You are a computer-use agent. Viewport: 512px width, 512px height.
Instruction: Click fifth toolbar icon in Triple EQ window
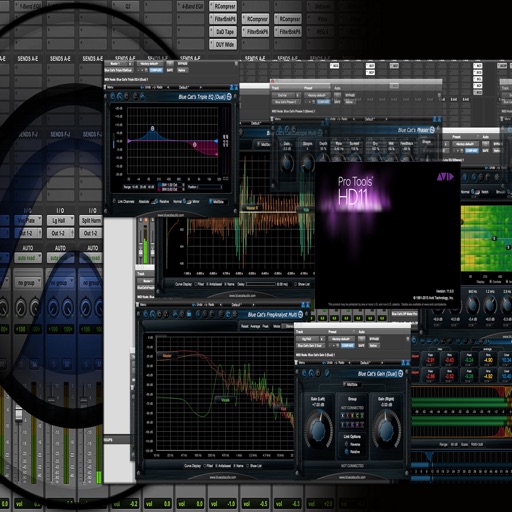tap(142, 97)
